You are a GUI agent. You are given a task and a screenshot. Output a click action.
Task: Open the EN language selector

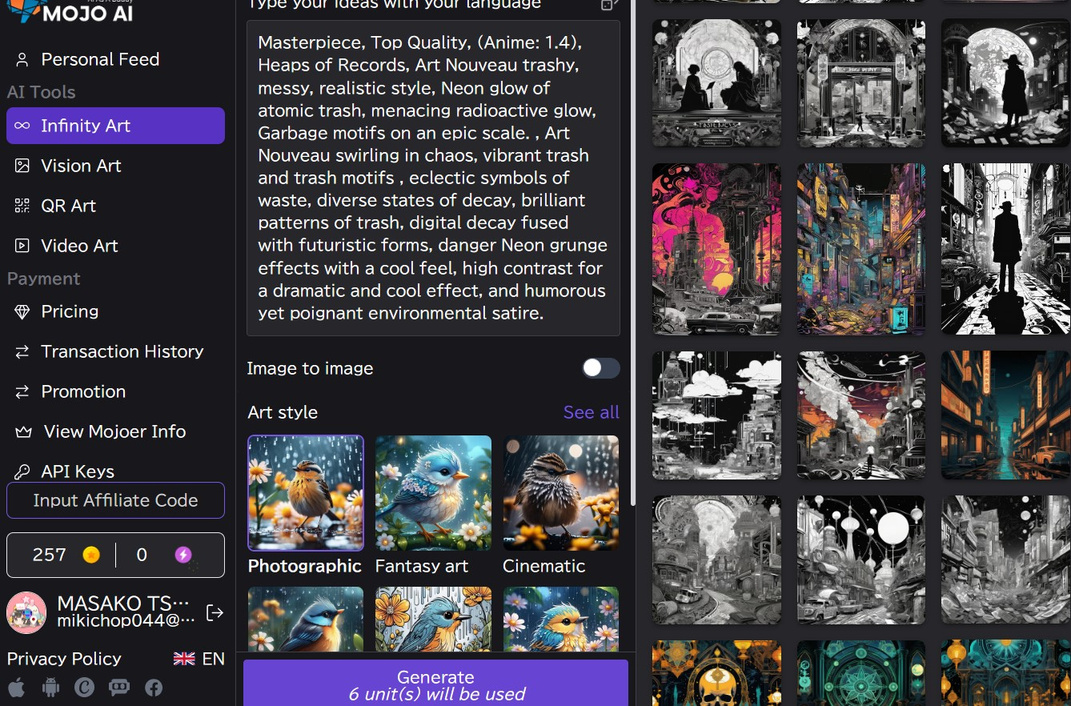199,658
